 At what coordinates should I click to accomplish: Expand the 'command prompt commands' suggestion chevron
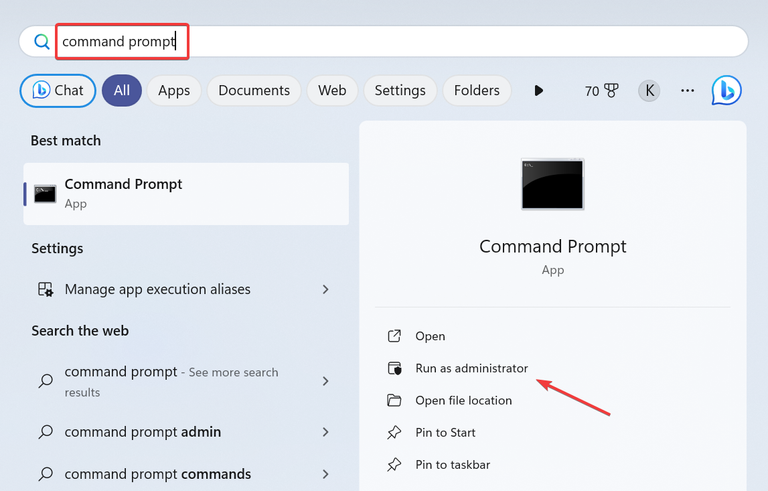click(326, 474)
